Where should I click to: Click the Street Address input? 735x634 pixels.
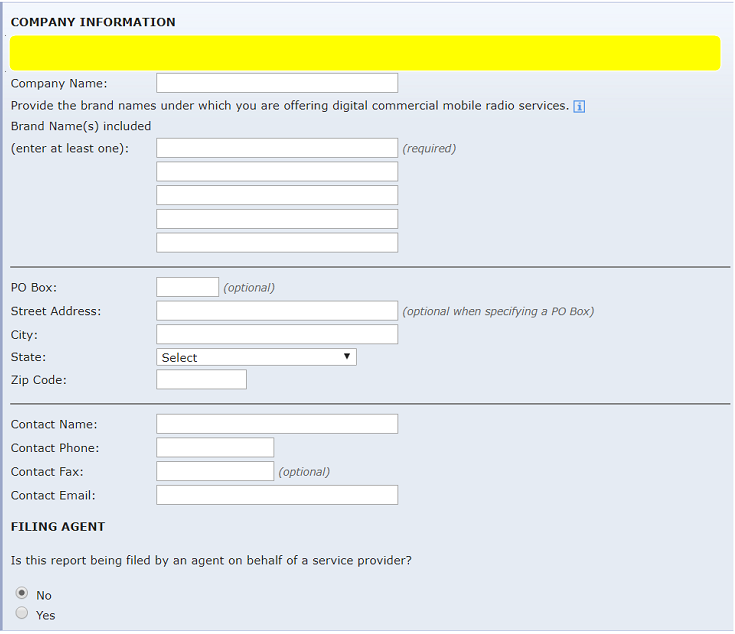tap(277, 311)
